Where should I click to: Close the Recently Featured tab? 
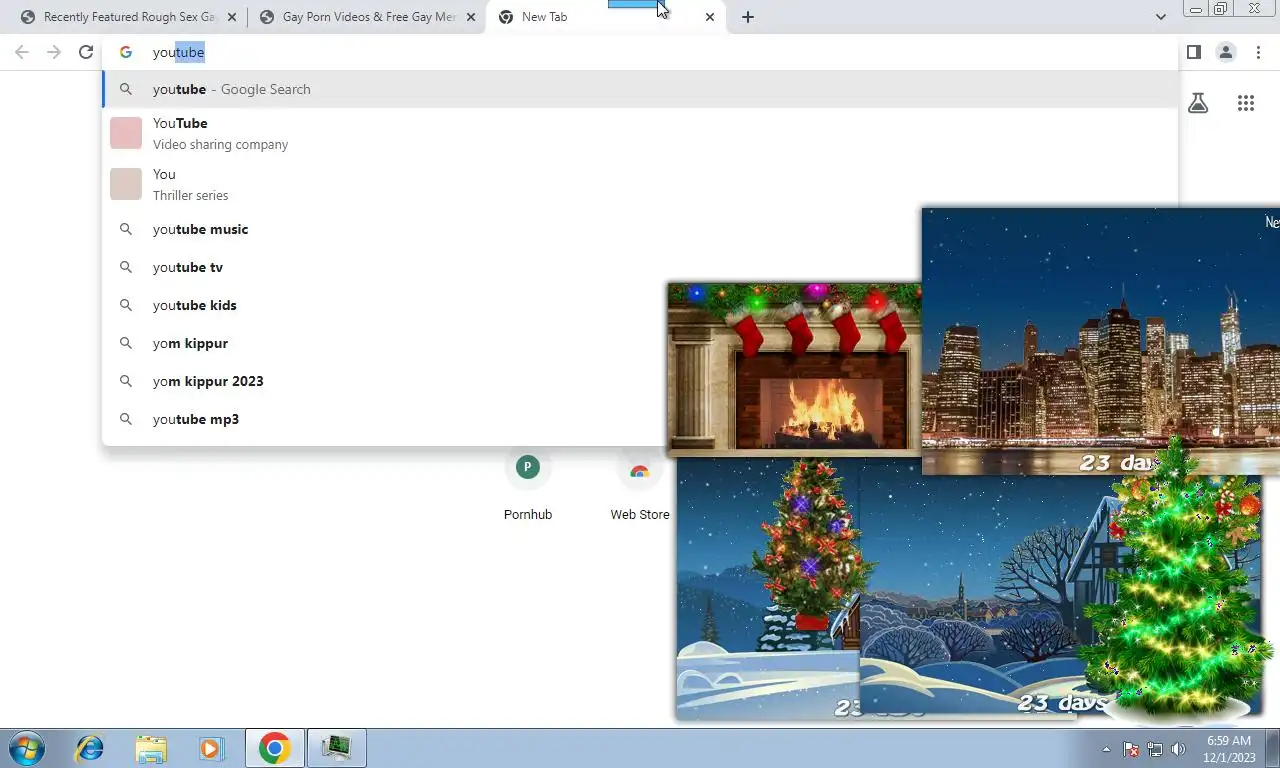click(x=232, y=17)
